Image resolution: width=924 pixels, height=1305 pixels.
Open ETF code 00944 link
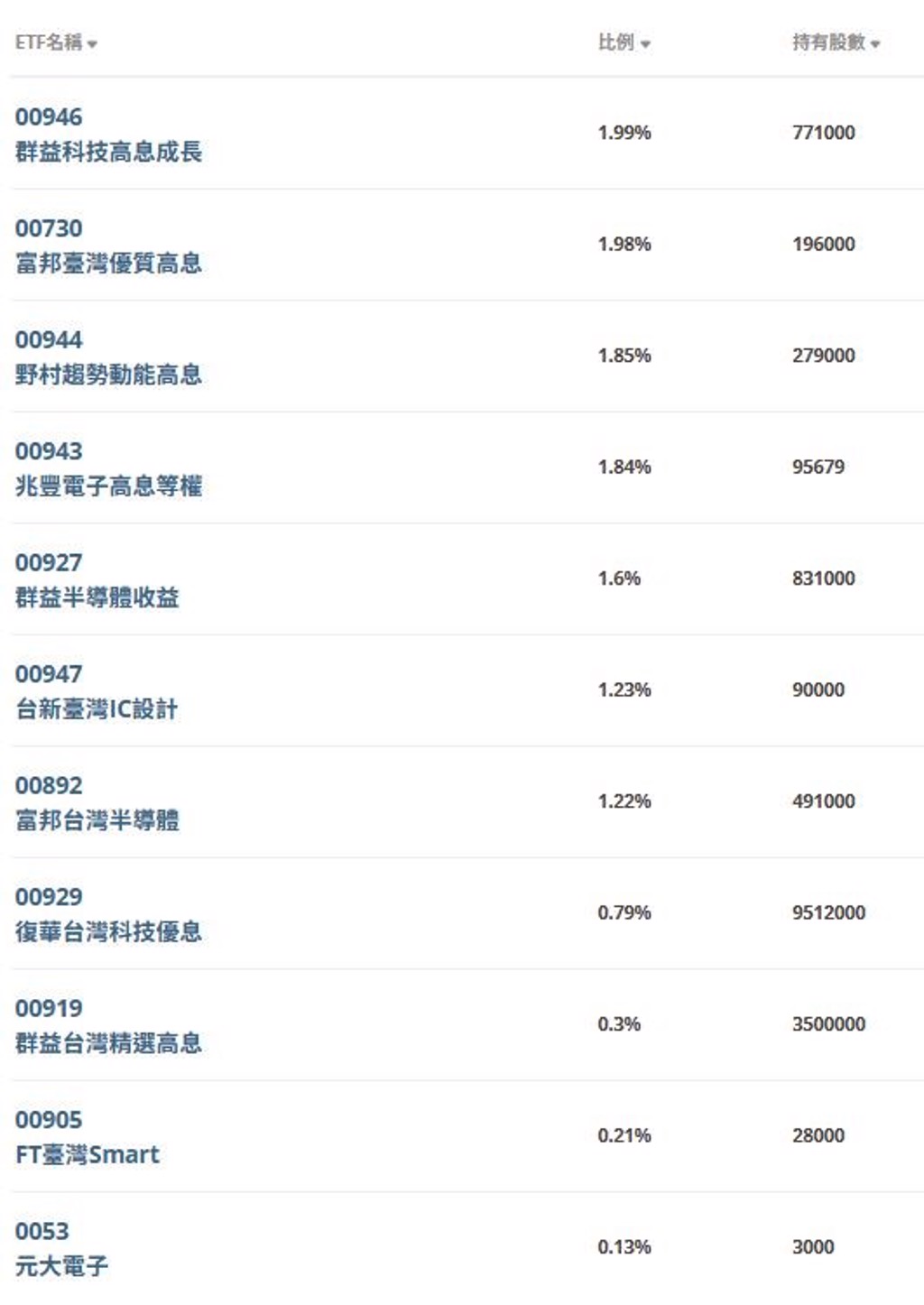(x=49, y=340)
